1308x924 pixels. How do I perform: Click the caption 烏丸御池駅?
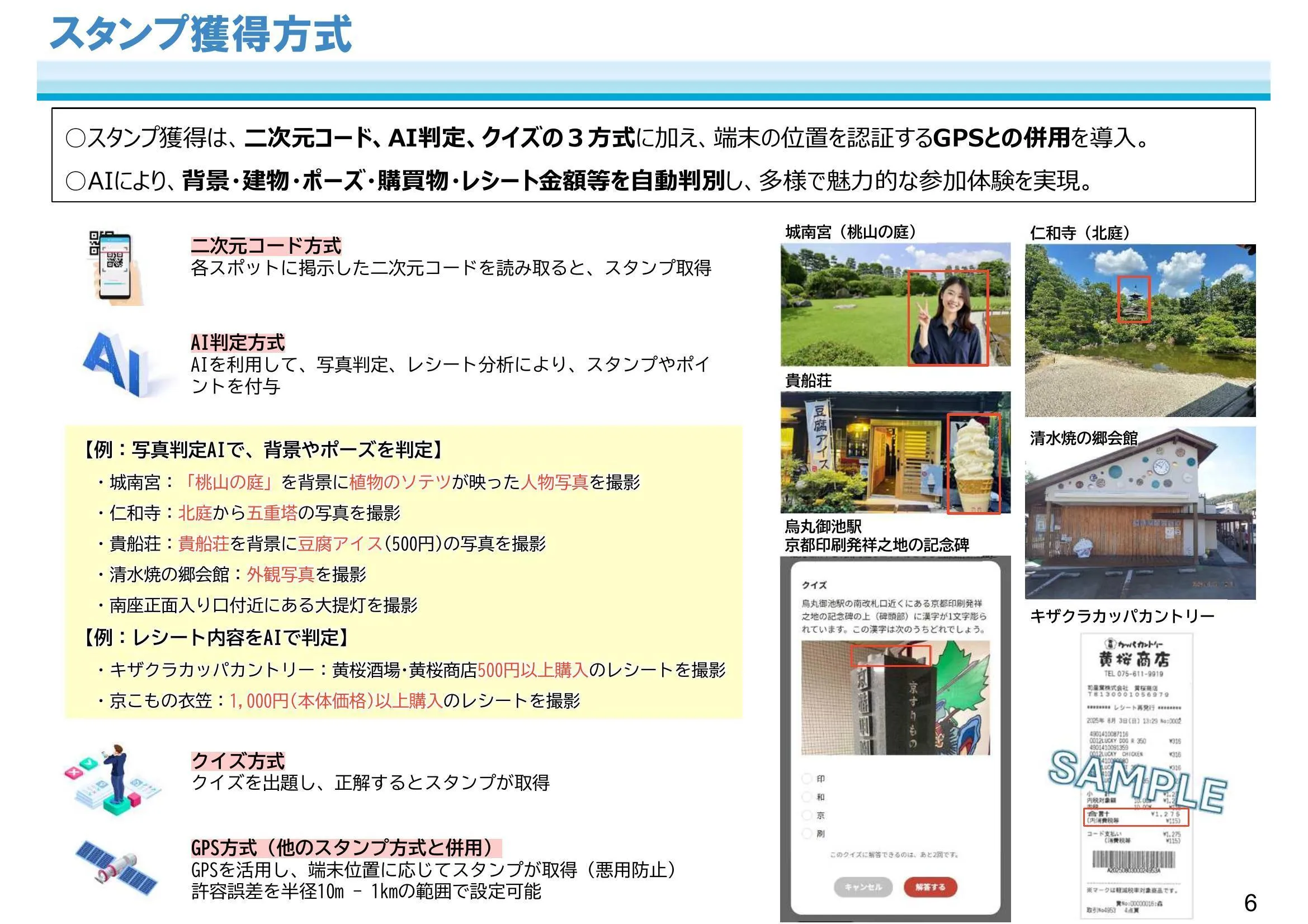[x=823, y=527]
